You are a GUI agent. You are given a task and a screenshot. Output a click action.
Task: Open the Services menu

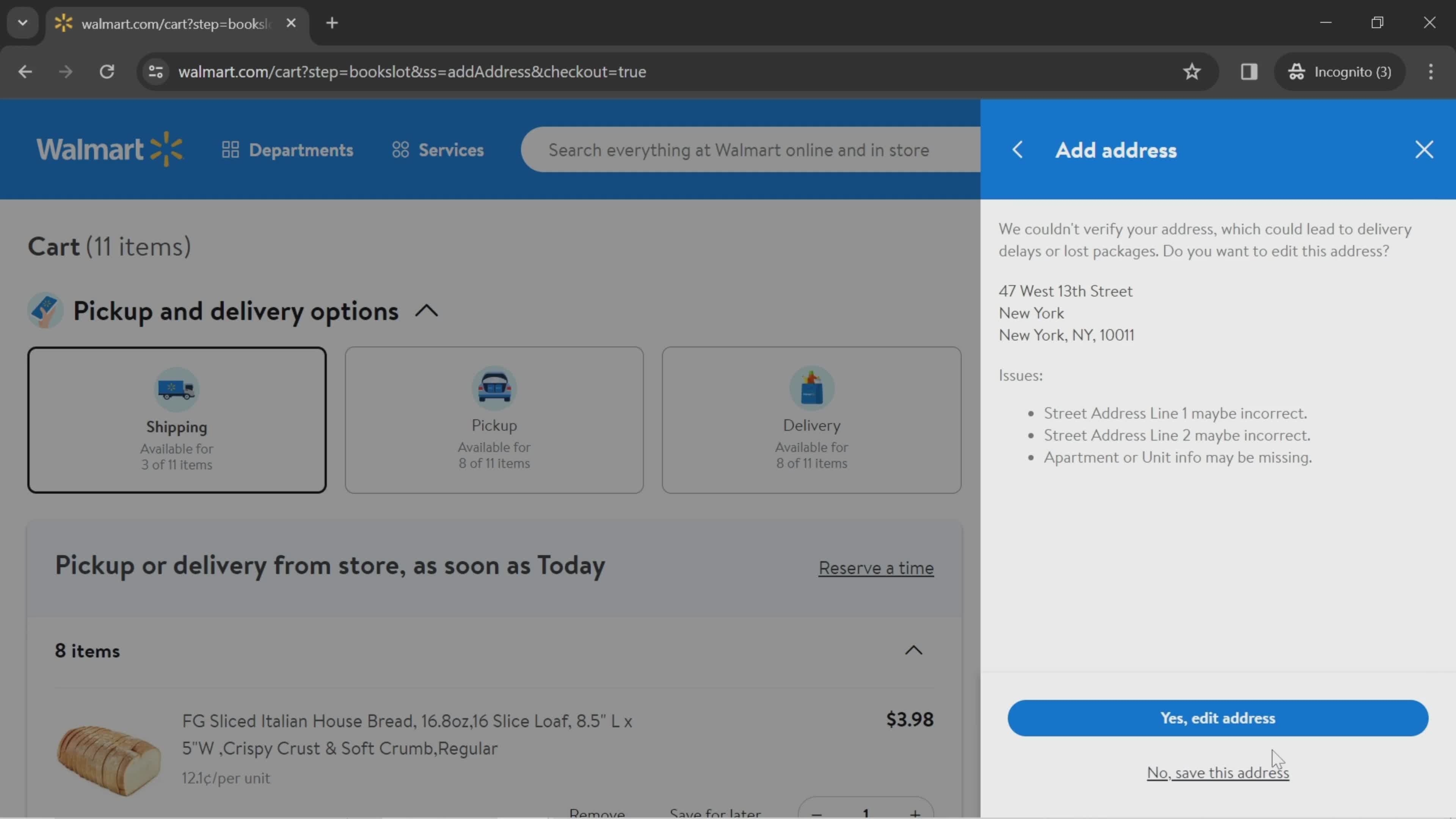pos(438,150)
